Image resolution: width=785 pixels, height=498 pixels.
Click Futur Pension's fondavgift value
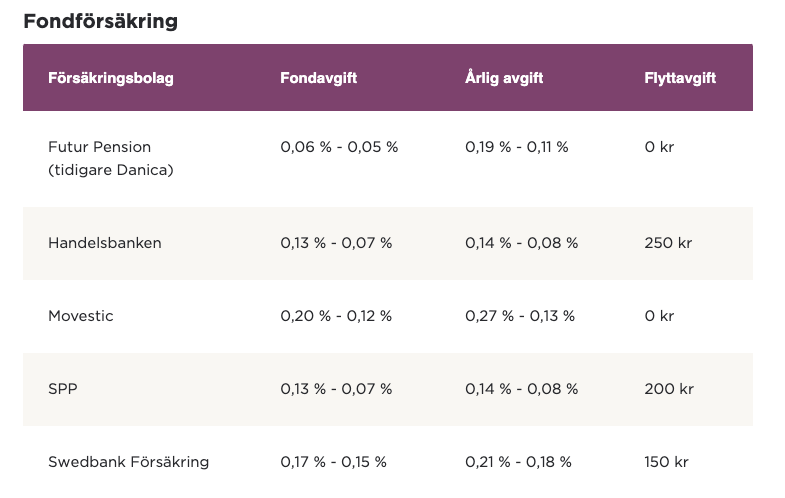[339, 147]
